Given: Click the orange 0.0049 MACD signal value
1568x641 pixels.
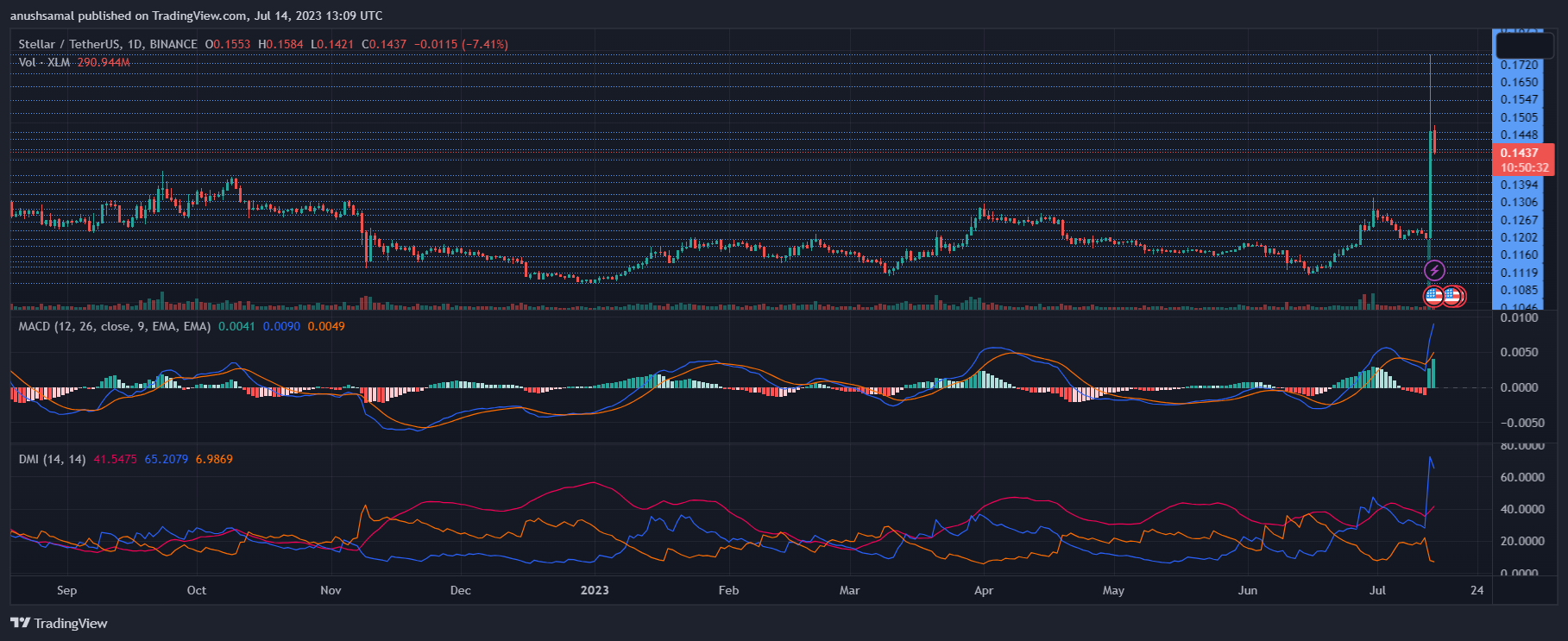Looking at the screenshot, I should [x=326, y=326].
